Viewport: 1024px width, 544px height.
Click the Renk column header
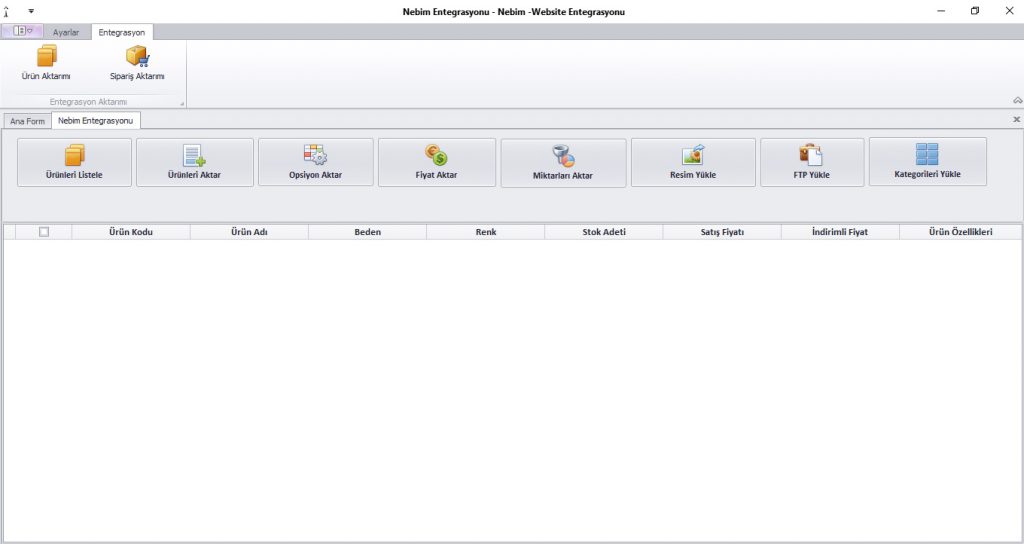point(486,232)
